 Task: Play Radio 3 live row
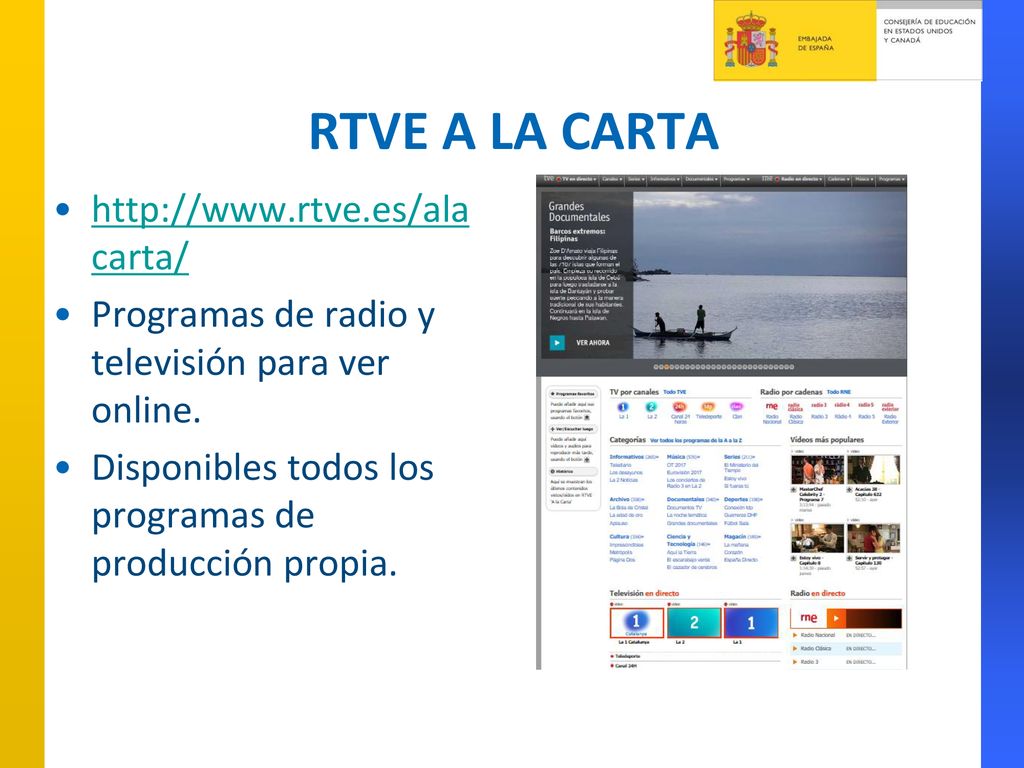tap(846, 662)
